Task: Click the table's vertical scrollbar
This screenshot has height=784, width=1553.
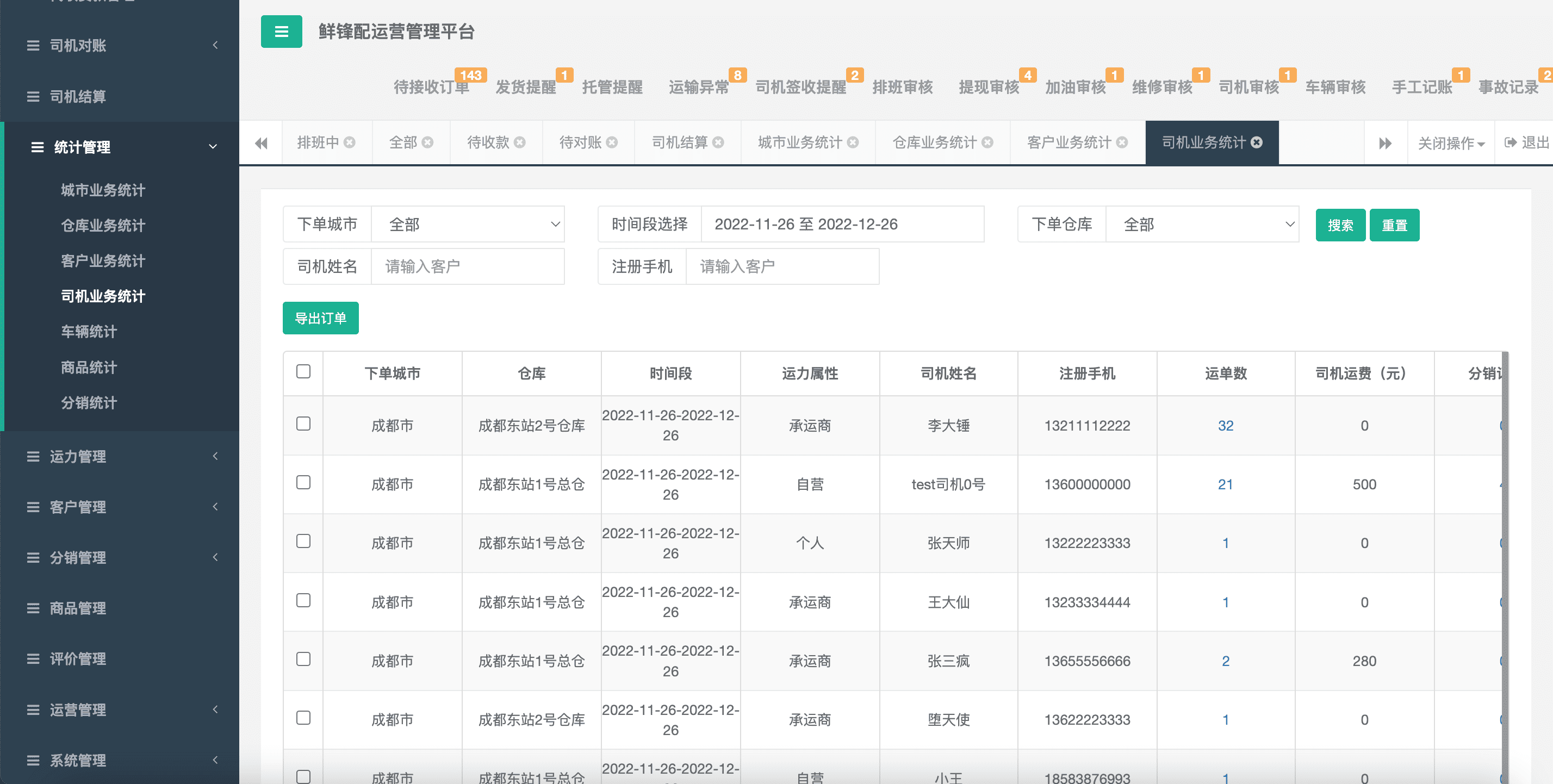Action: (1505, 567)
